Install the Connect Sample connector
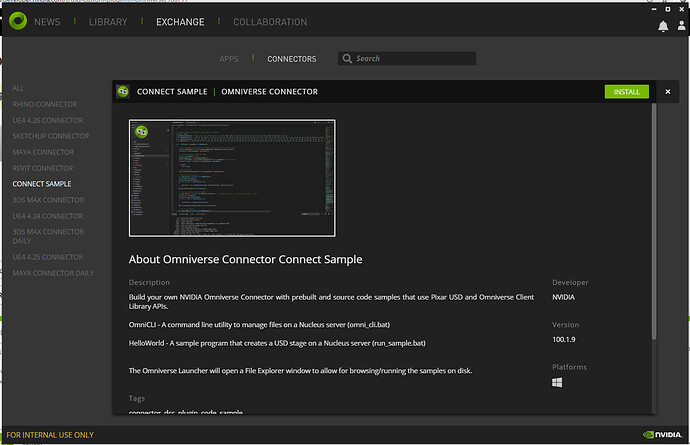This screenshot has width=690, height=445. [x=627, y=92]
